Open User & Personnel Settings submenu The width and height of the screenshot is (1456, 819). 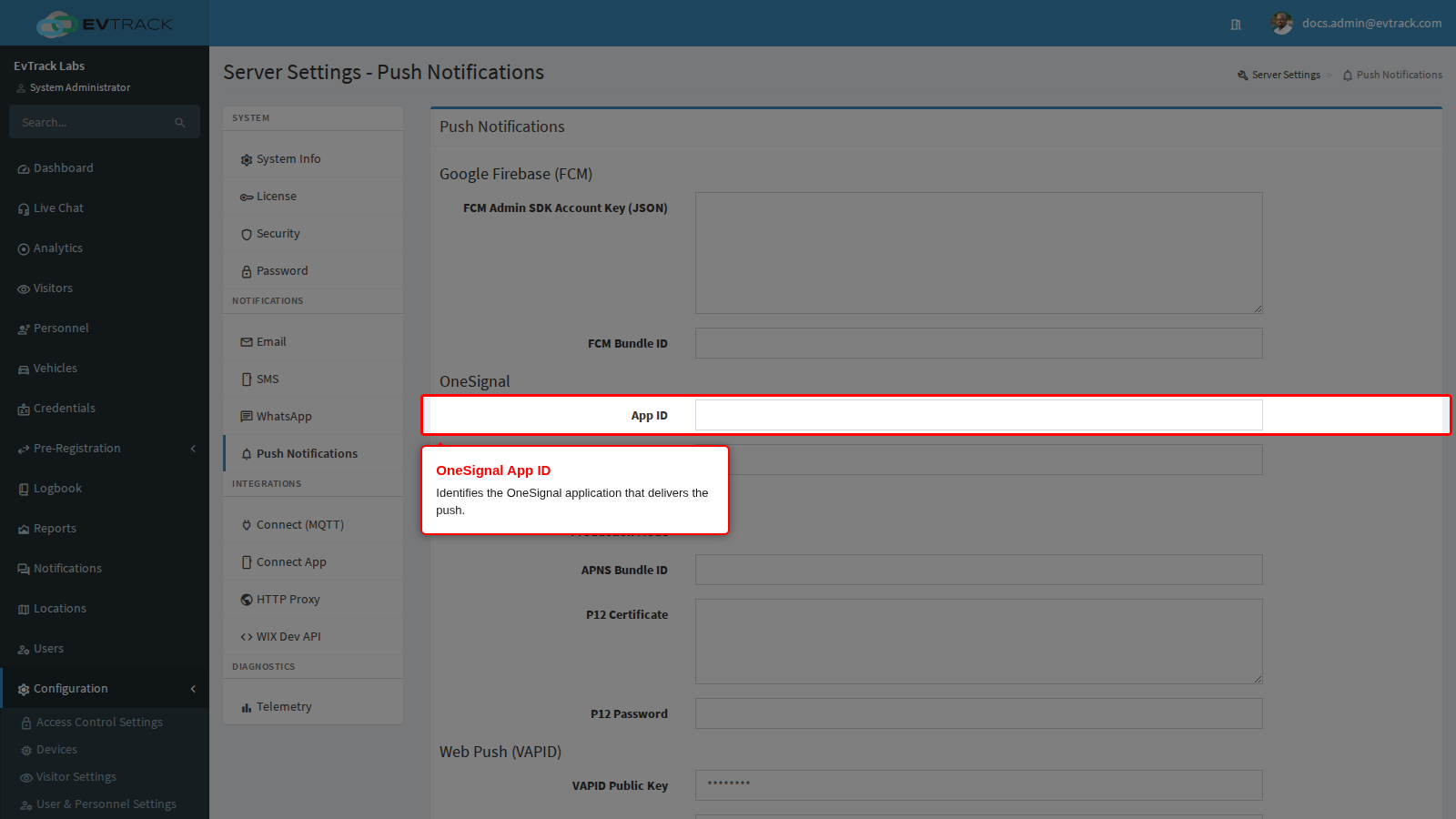[x=105, y=804]
